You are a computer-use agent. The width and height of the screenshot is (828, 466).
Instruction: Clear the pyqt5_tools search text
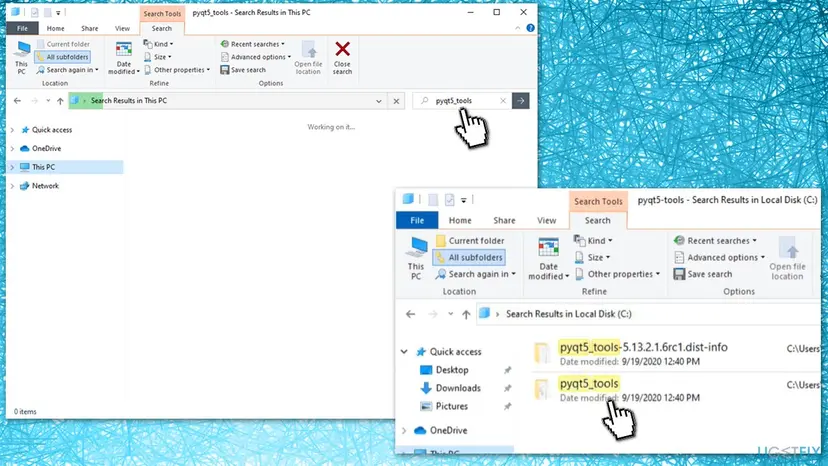coord(503,100)
